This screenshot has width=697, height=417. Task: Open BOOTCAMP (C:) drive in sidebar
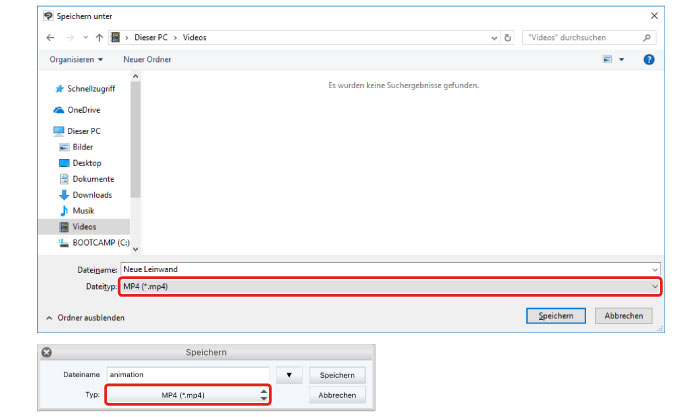coord(100,243)
